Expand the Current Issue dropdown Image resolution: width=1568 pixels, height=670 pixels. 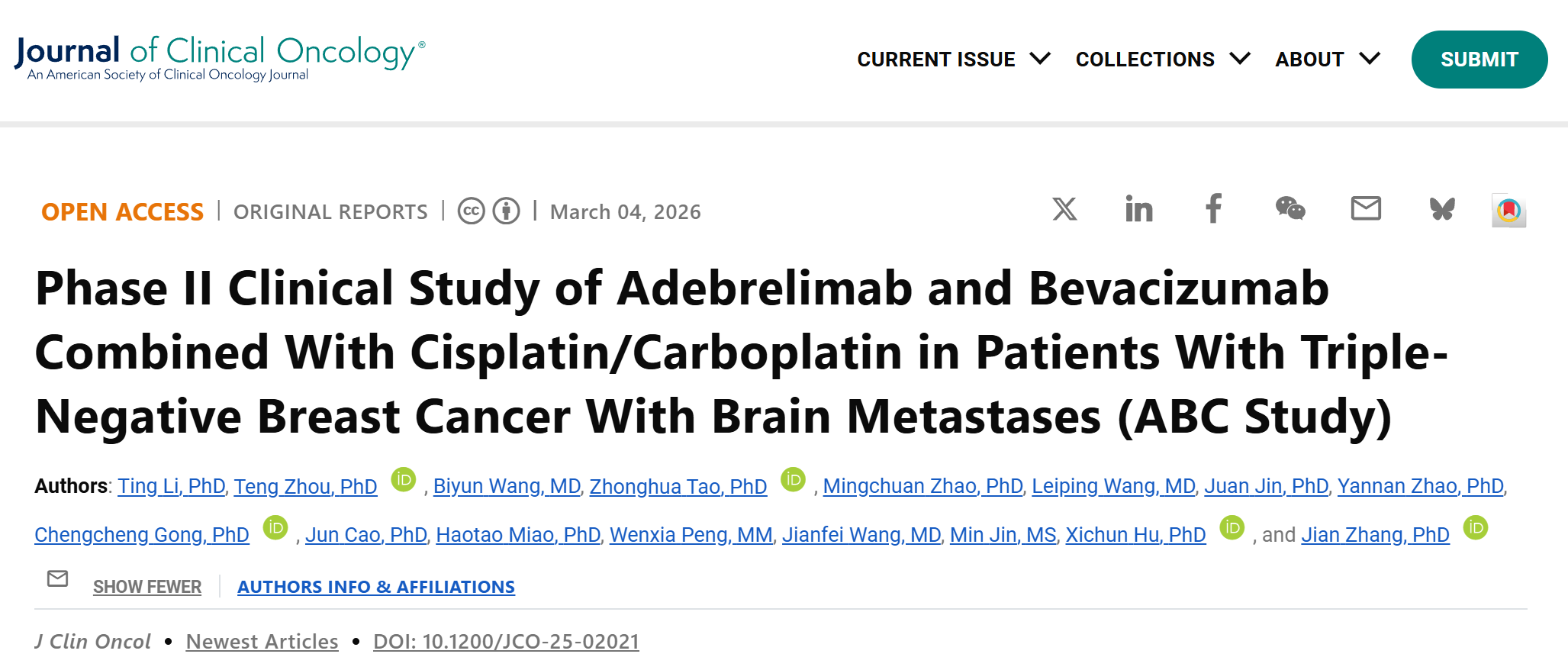coord(954,59)
